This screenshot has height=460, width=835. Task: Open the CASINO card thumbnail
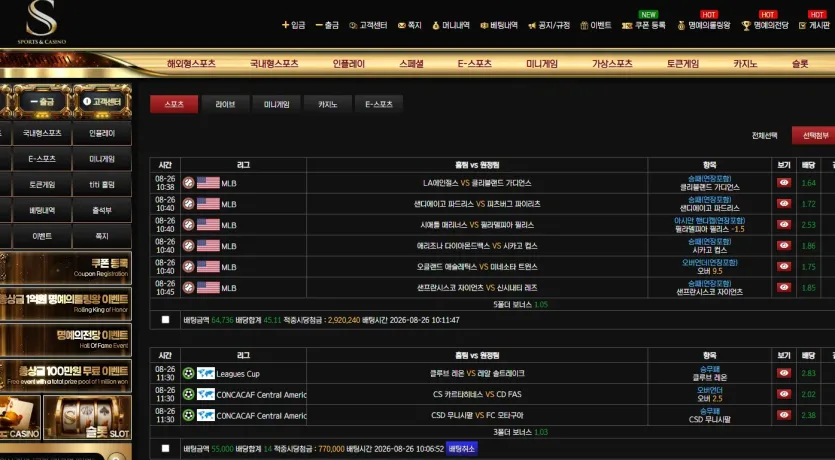(x=20, y=417)
